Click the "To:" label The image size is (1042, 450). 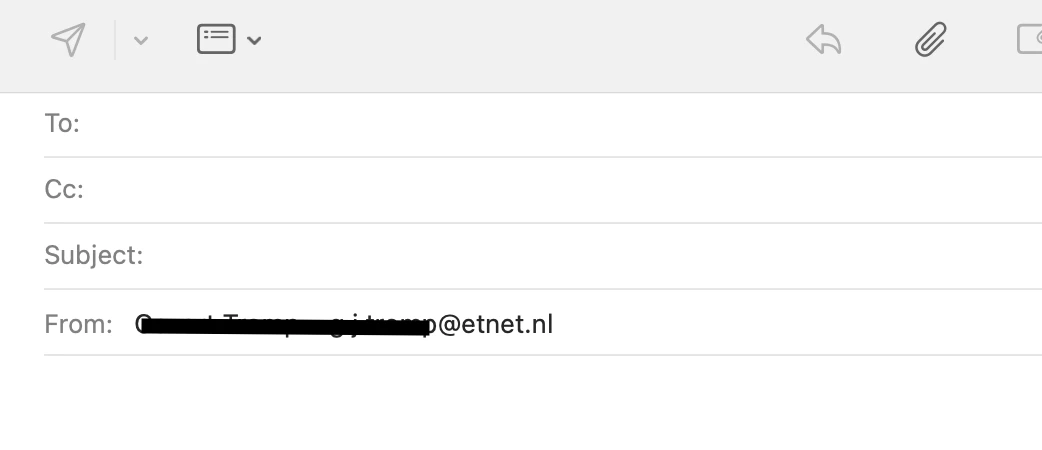[62, 124]
